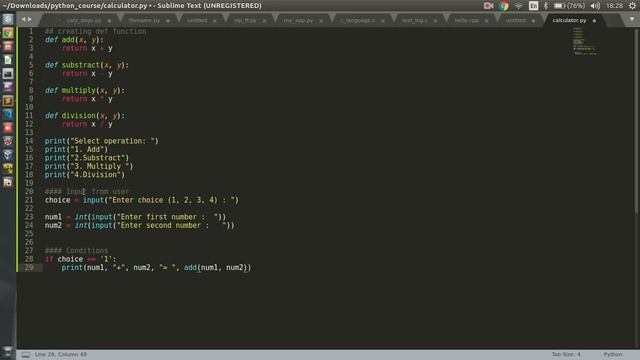Switch to the hello.cpp tab
Image resolution: width=640 pixels, height=360 pixels.
point(467,20)
